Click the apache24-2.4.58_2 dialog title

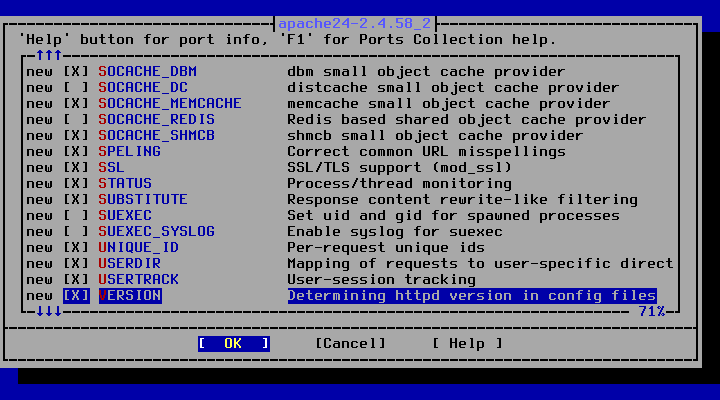pyautogui.click(x=354, y=23)
